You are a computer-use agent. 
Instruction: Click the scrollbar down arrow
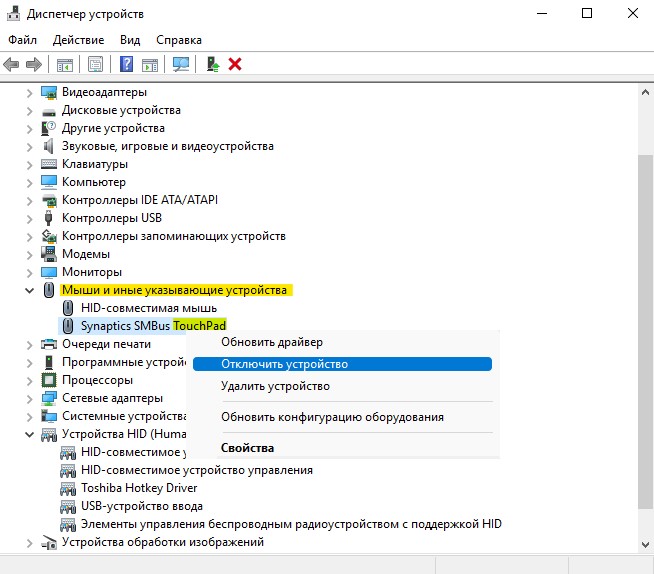[x=645, y=544]
